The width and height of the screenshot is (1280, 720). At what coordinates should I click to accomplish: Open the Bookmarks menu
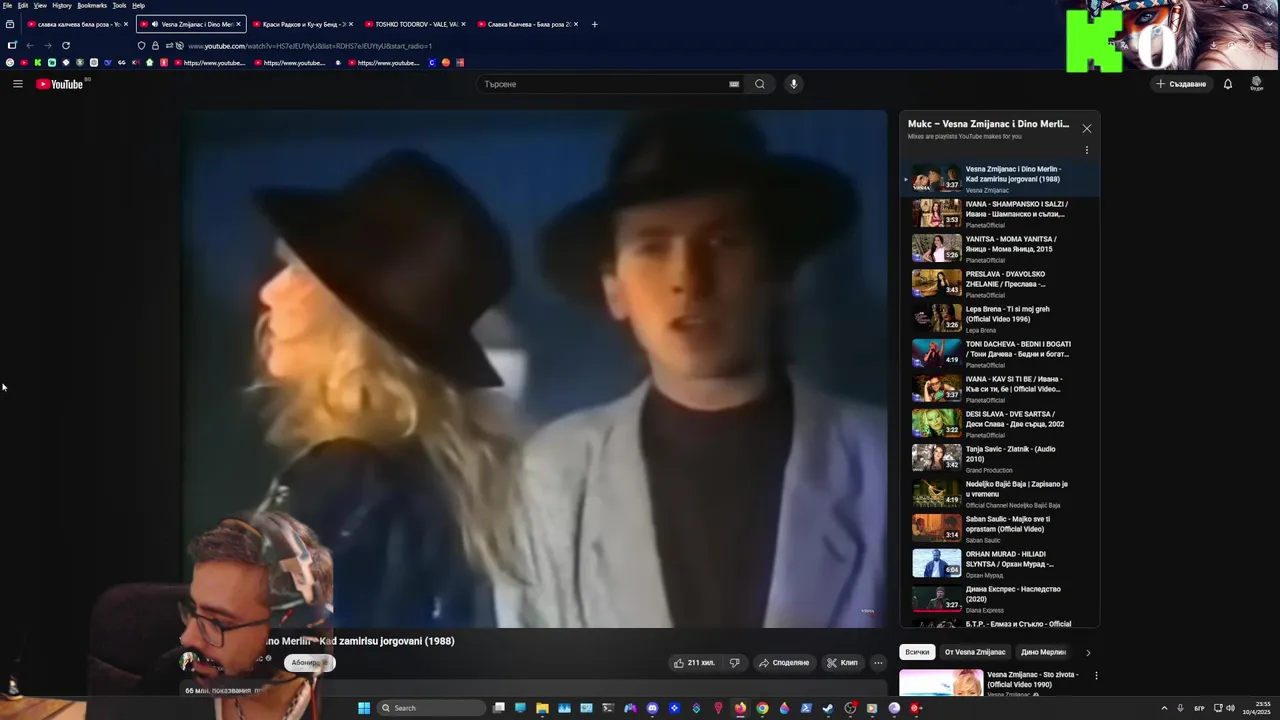tap(92, 5)
